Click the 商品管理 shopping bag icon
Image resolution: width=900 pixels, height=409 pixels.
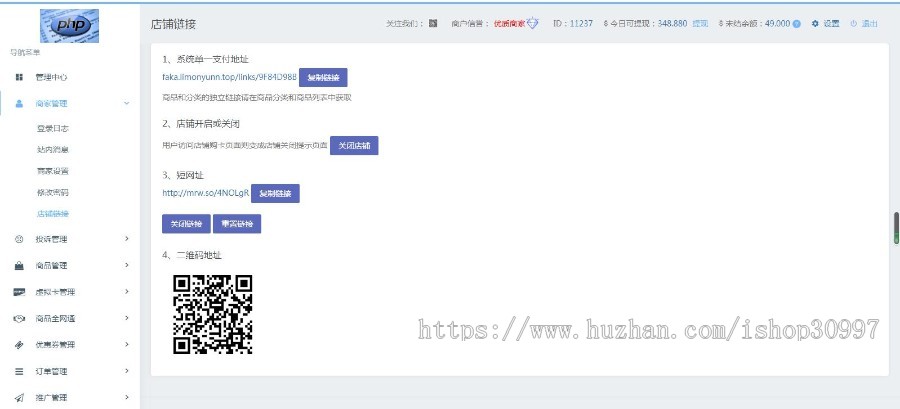pyautogui.click(x=19, y=266)
